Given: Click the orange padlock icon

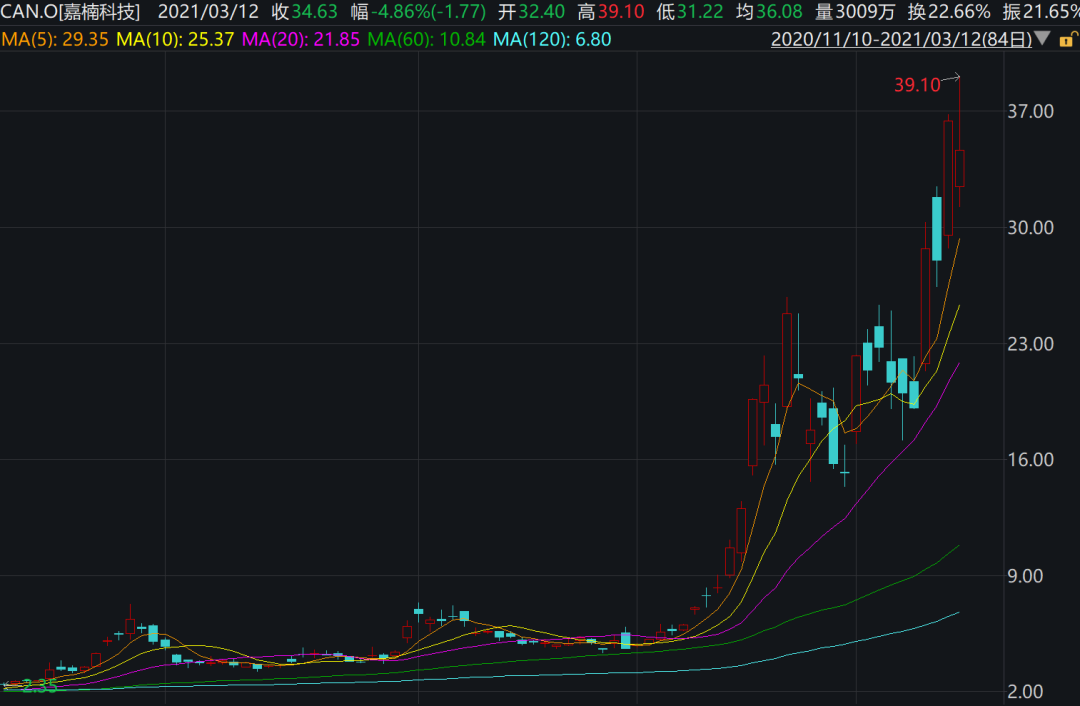Looking at the screenshot, I should [x=1068, y=40].
